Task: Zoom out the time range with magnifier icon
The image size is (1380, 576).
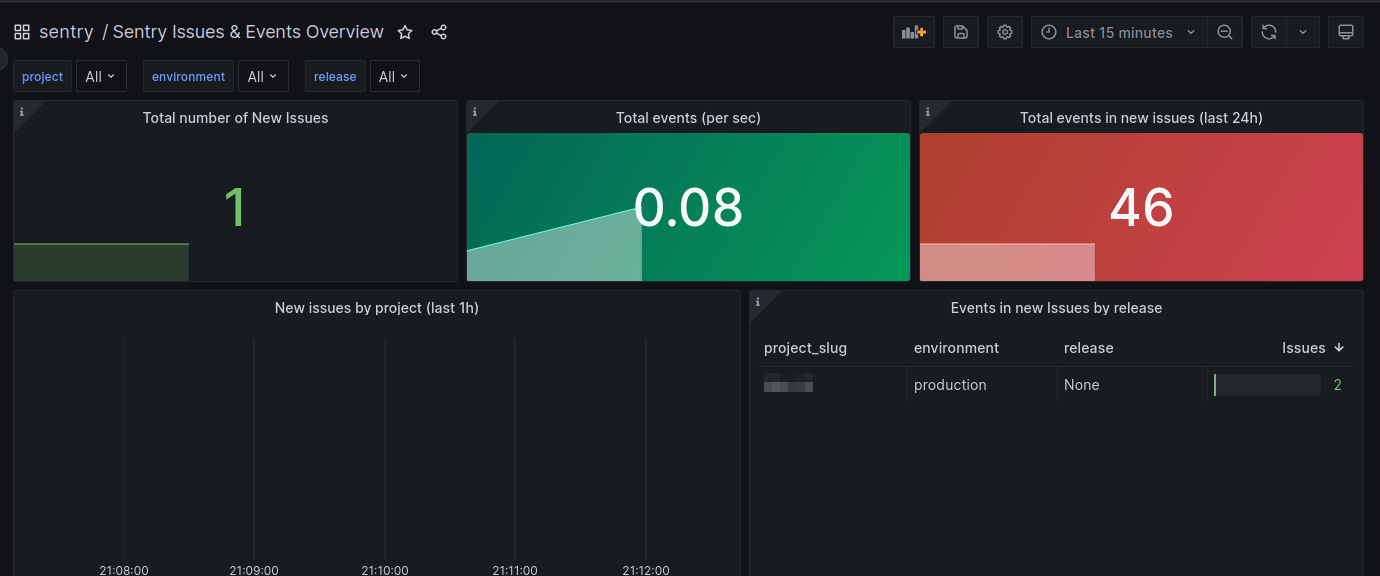Action: [1224, 31]
